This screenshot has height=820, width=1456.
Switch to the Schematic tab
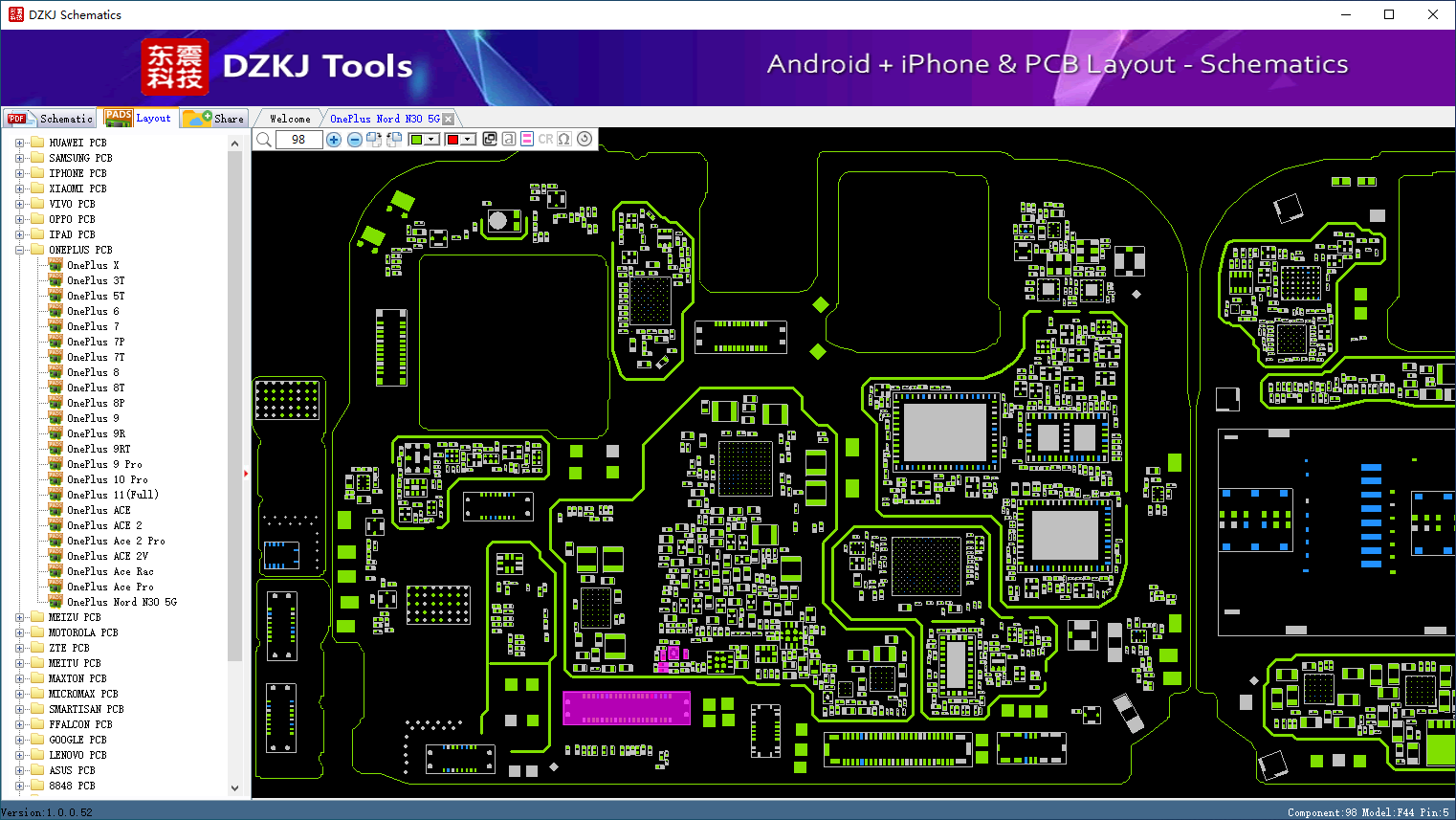(51, 119)
